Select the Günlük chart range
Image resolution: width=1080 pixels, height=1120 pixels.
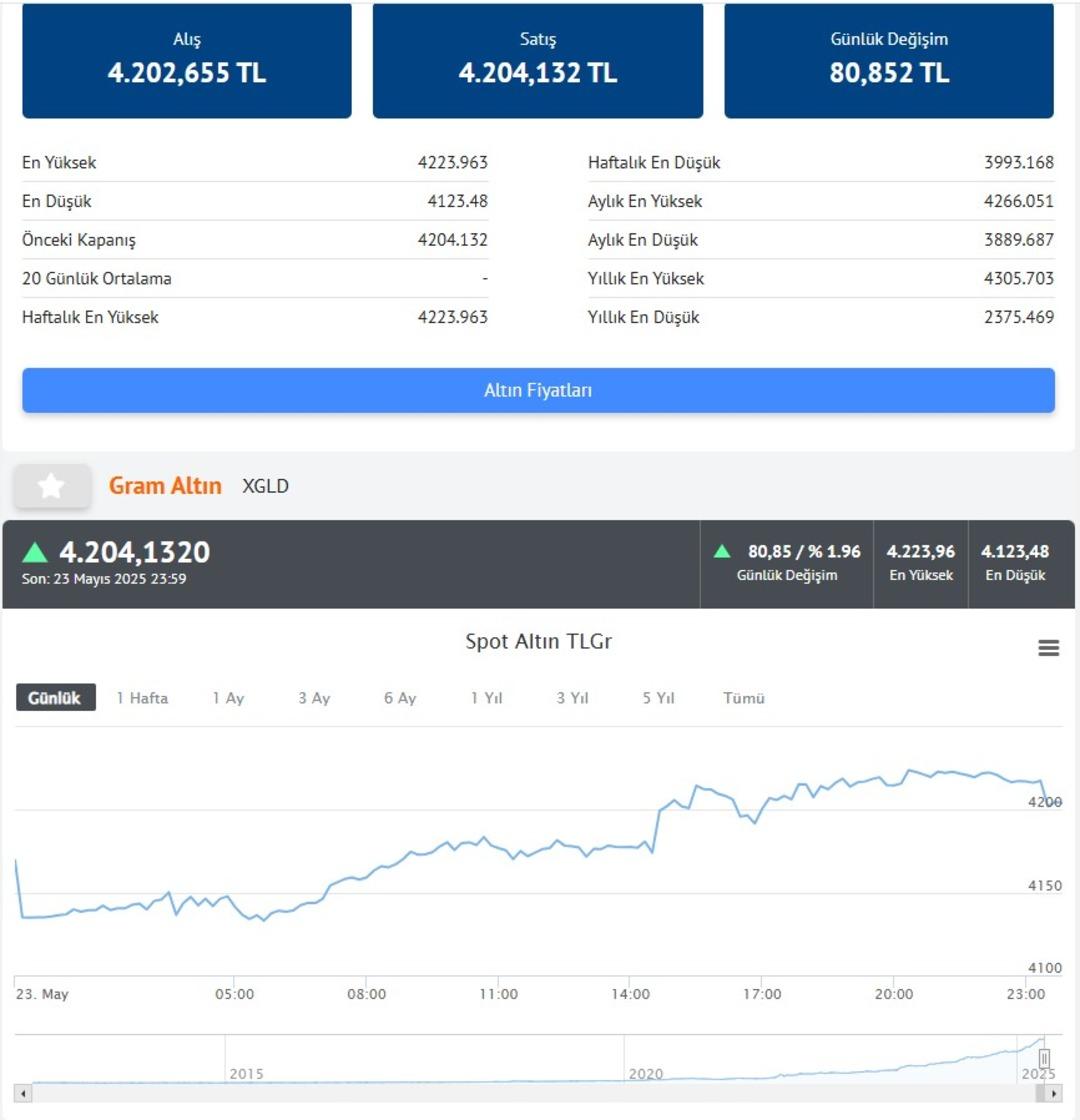(x=55, y=698)
